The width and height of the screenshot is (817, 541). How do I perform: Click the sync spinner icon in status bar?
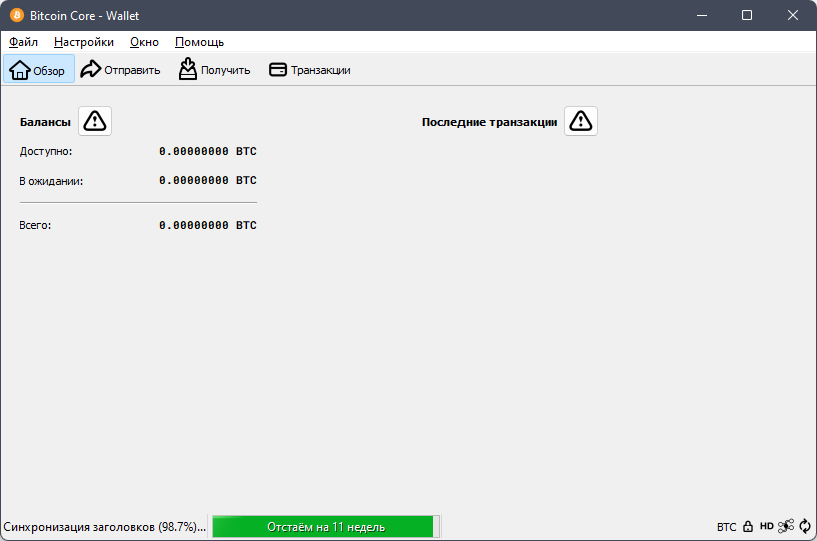click(x=804, y=526)
